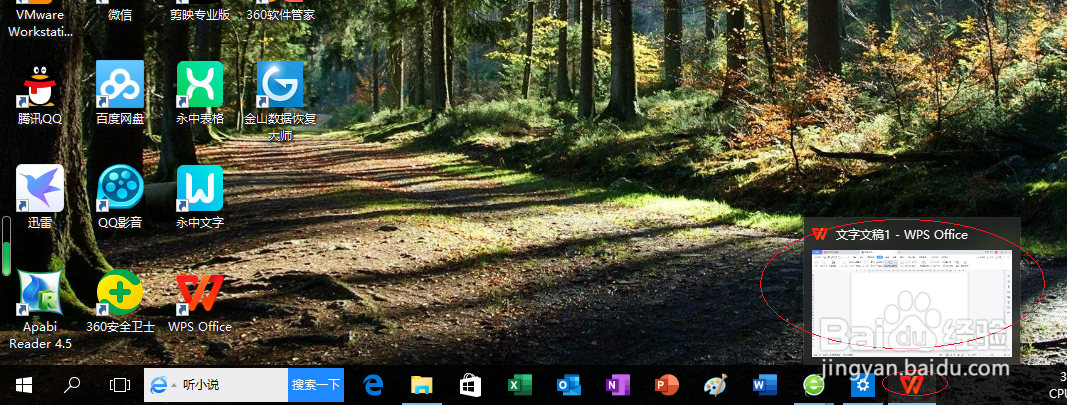Launch the 剪映专业版 desktop shortcut
1067x405 pixels.
coord(200,11)
